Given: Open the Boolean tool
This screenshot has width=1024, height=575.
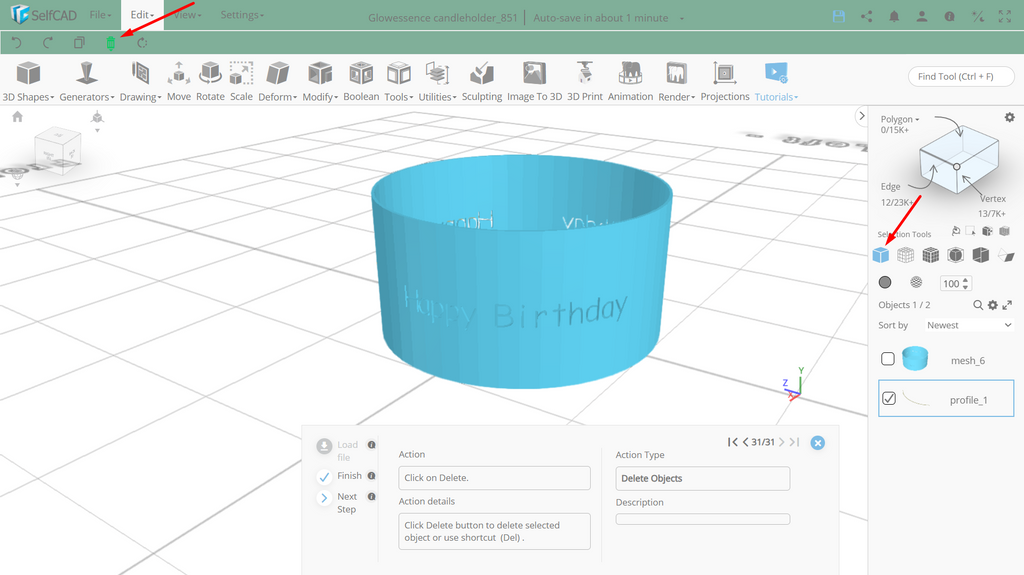Looking at the screenshot, I should 361,82.
